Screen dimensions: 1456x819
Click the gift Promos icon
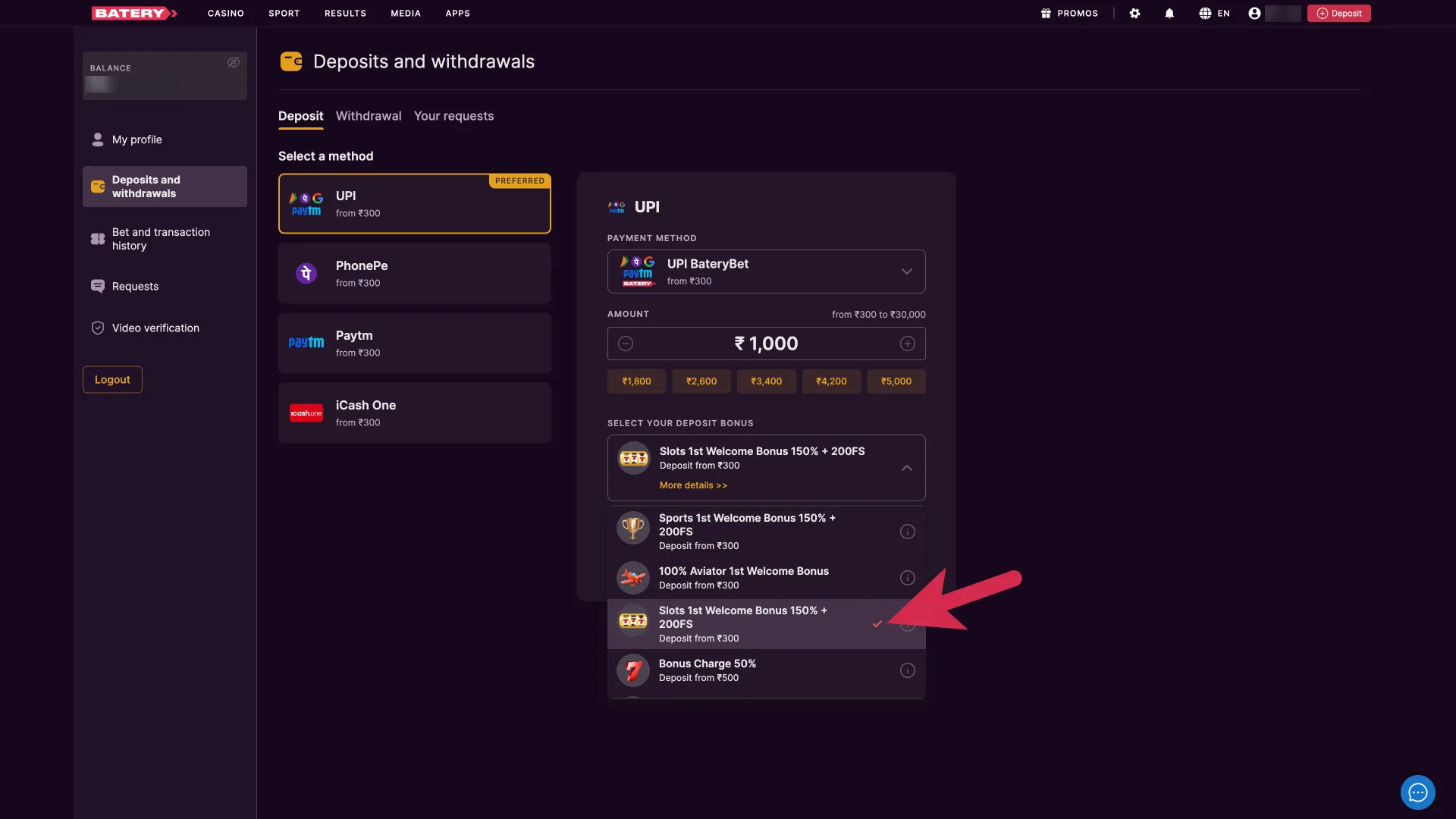pyautogui.click(x=1046, y=13)
